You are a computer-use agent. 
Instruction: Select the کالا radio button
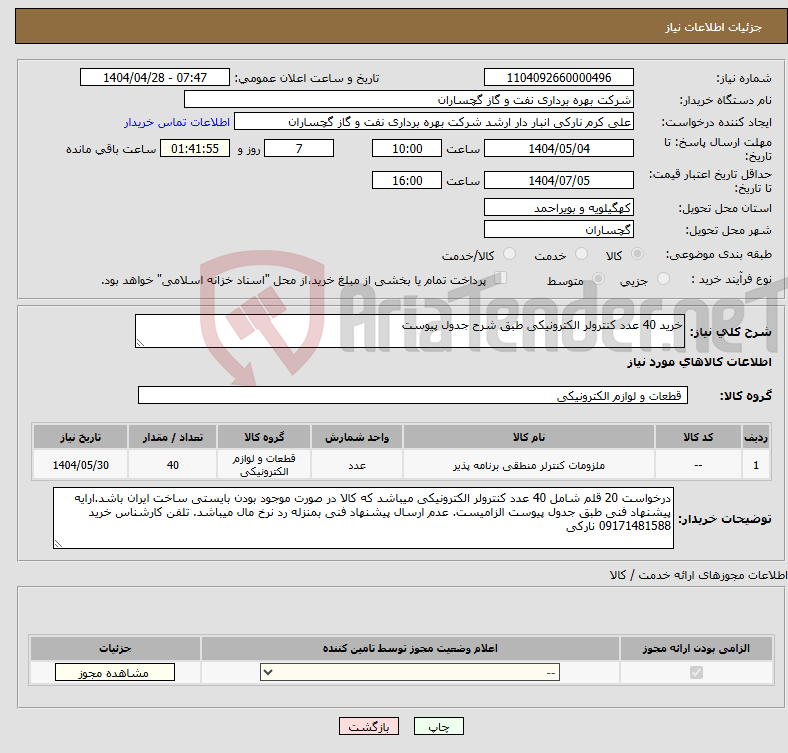coord(637,254)
